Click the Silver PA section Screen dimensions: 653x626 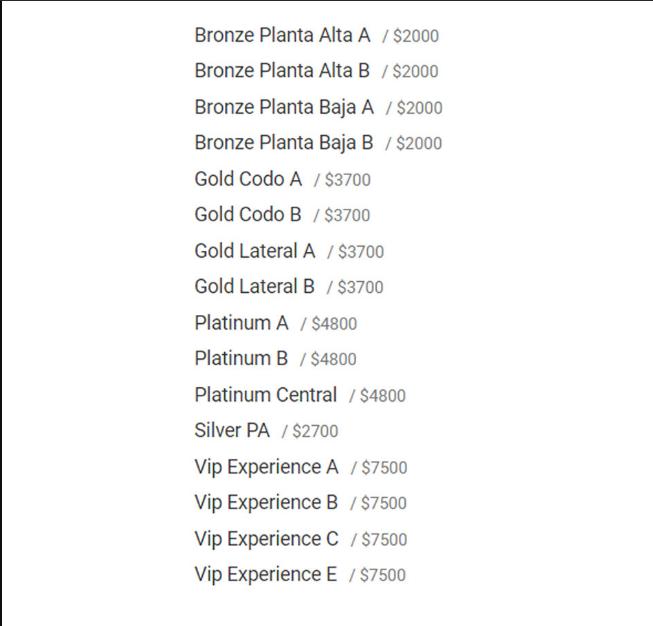[x=232, y=431]
